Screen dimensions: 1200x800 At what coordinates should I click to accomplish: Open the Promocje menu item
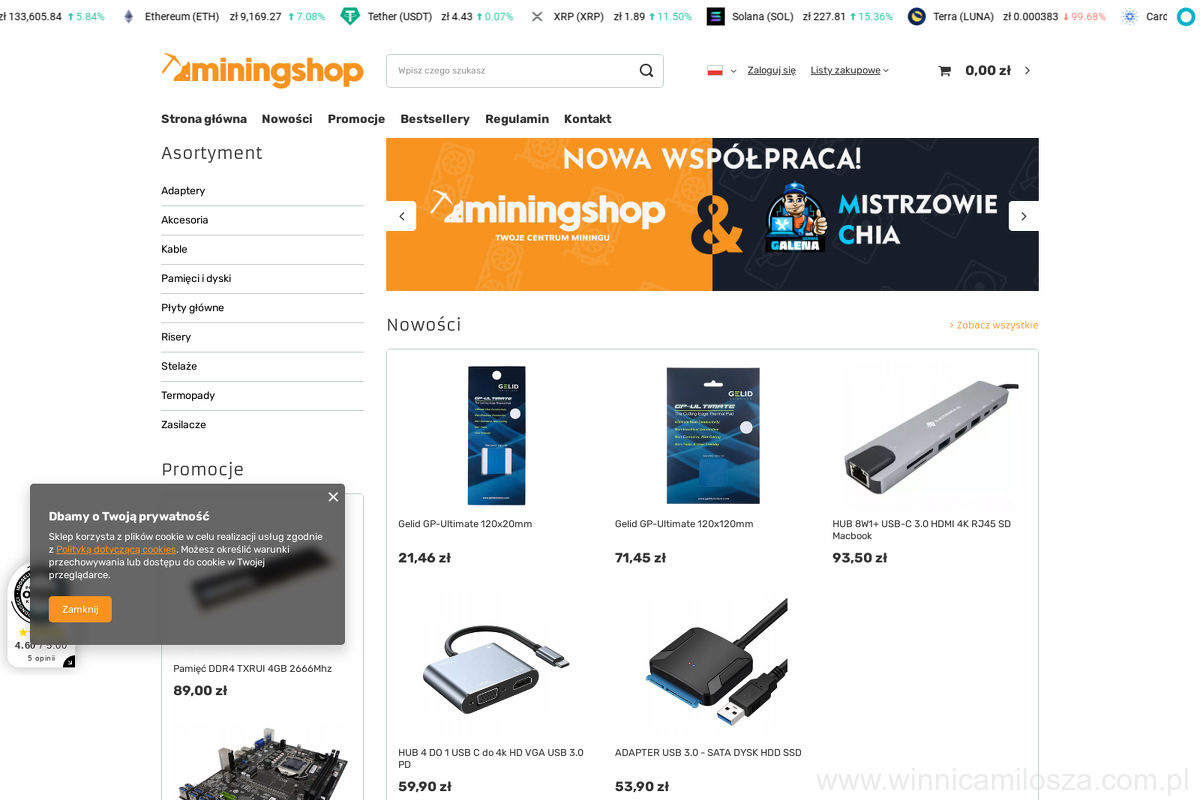click(356, 119)
